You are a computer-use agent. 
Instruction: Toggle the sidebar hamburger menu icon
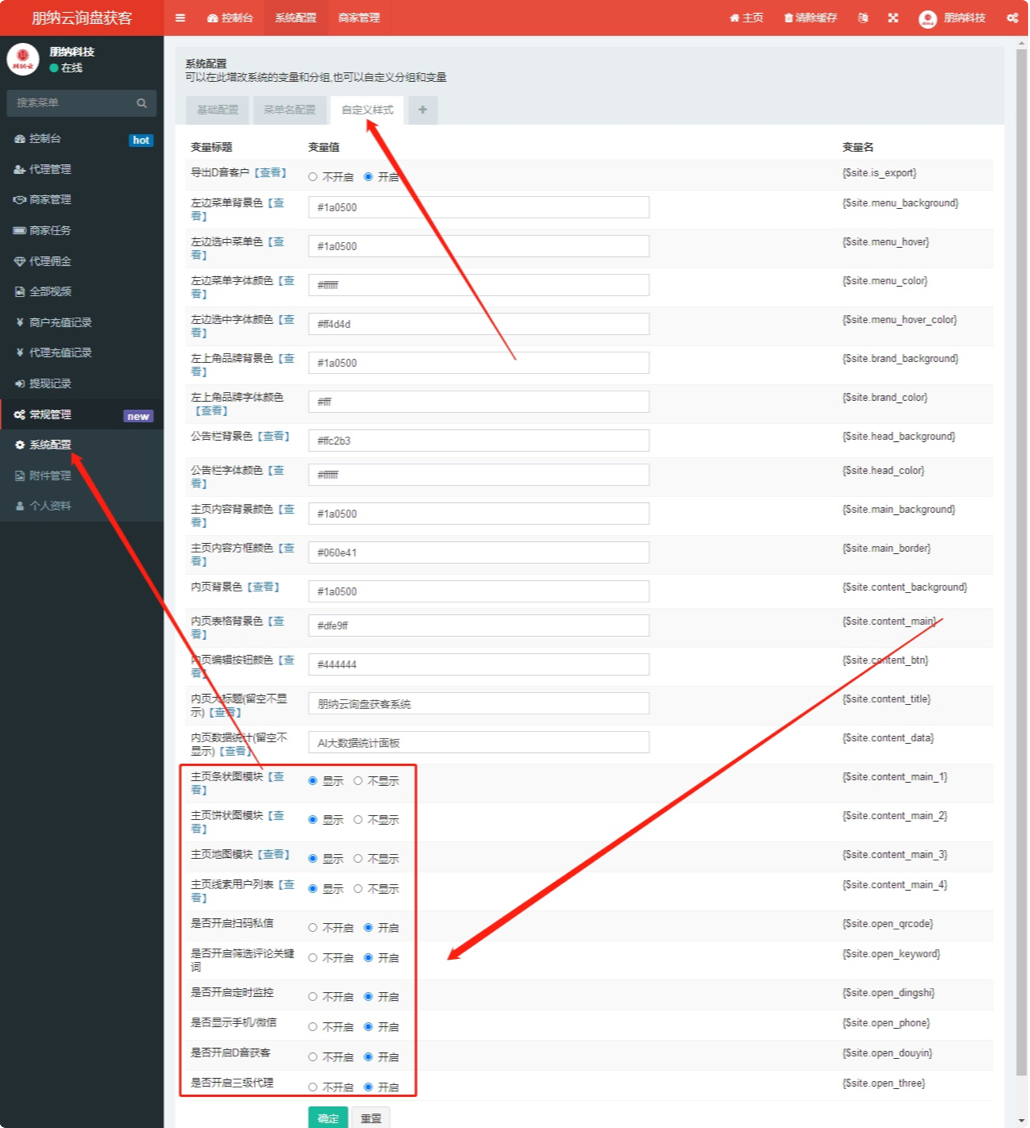(180, 18)
